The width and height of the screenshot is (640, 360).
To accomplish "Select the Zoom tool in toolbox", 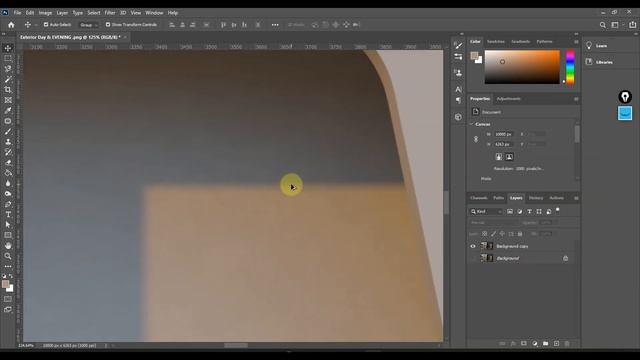I will tap(8, 256).
